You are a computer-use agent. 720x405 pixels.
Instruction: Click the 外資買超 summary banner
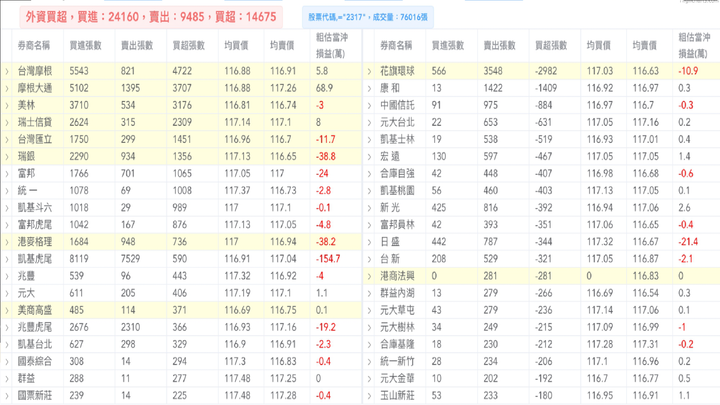tap(151, 17)
